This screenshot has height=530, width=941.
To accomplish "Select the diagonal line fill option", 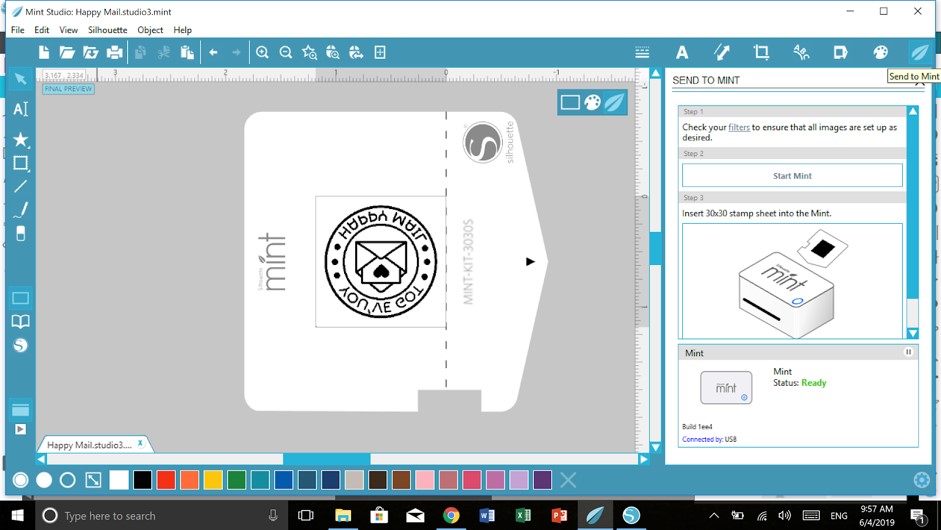I will [x=93, y=480].
